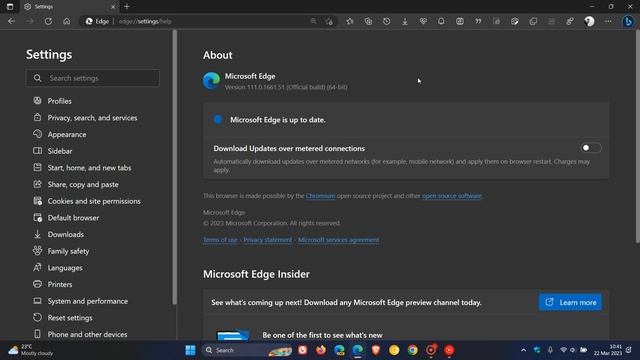Click the Edge version number text
Screen dimensions: 640x360
point(286,87)
